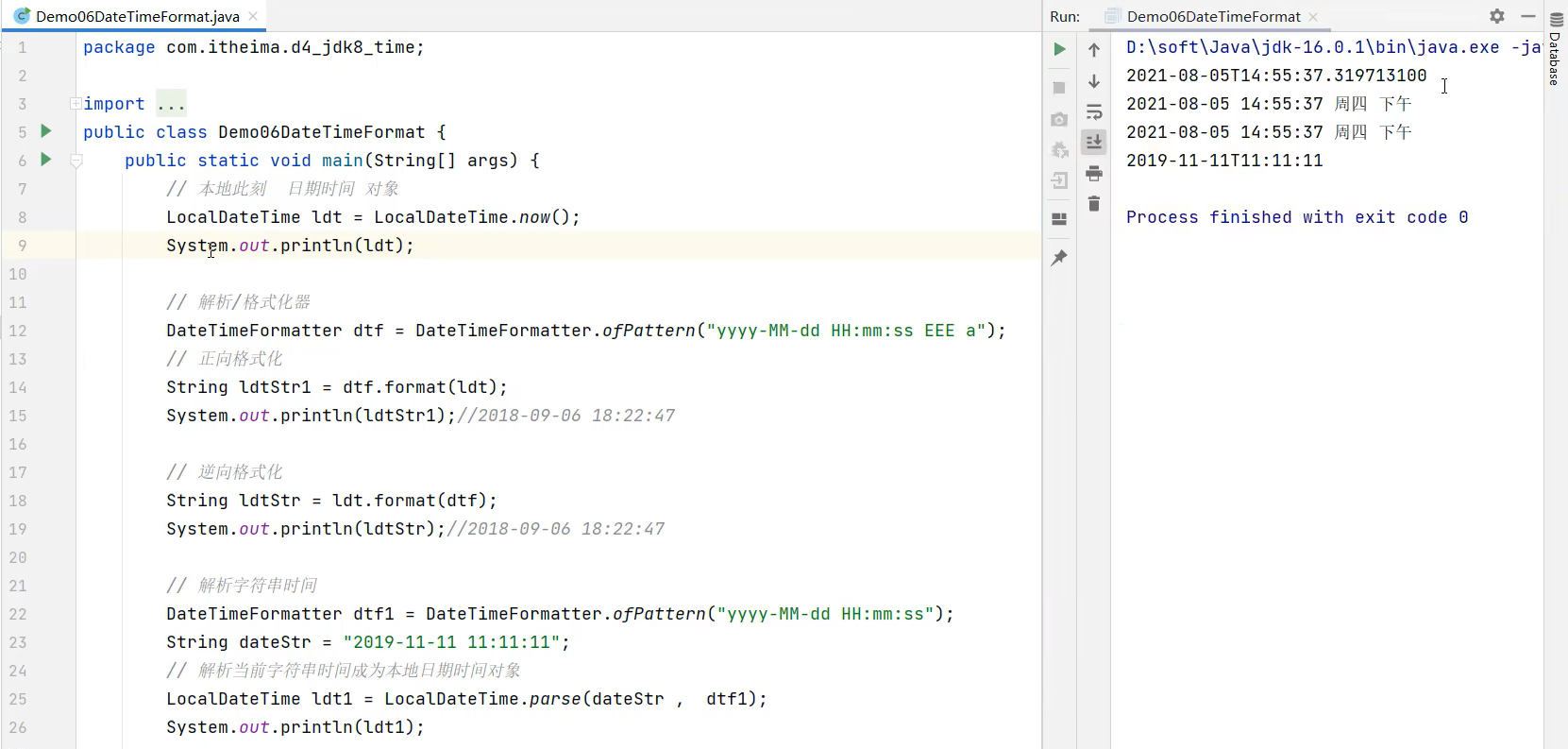Click the Restore Layout icon in Run panel
The width and height of the screenshot is (1568, 749).
[1059, 219]
